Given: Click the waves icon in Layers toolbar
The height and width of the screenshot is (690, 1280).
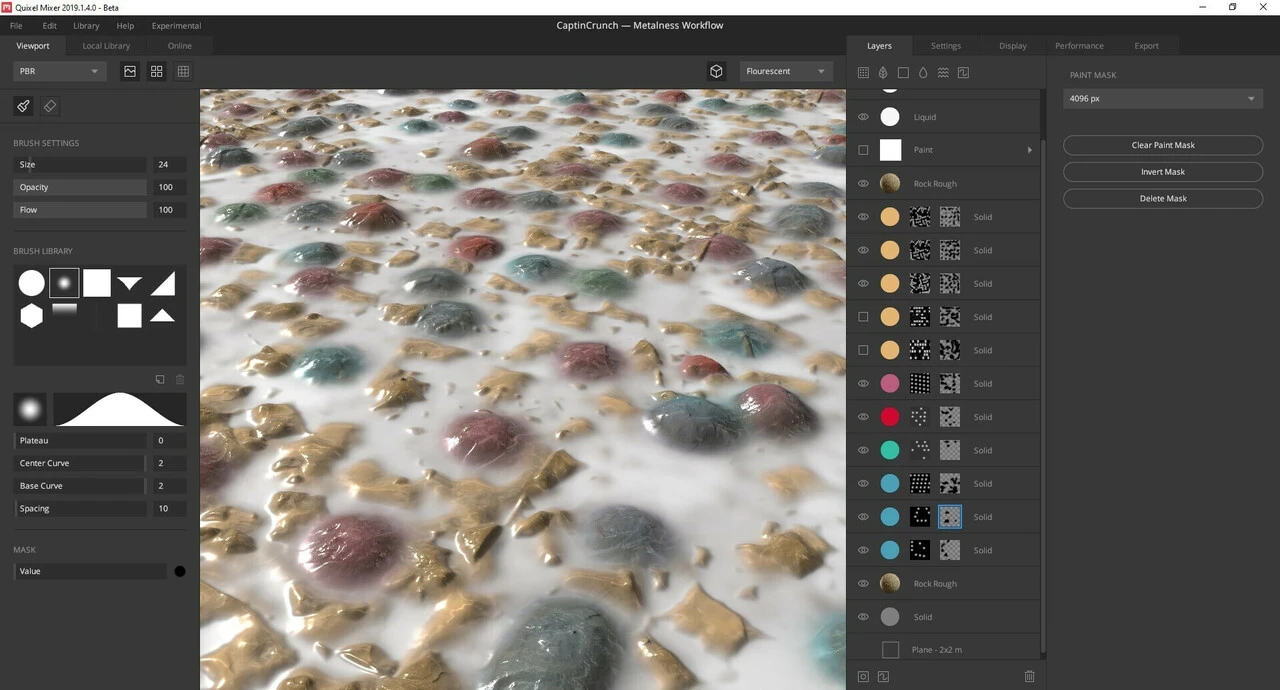Looking at the screenshot, I should [943, 73].
